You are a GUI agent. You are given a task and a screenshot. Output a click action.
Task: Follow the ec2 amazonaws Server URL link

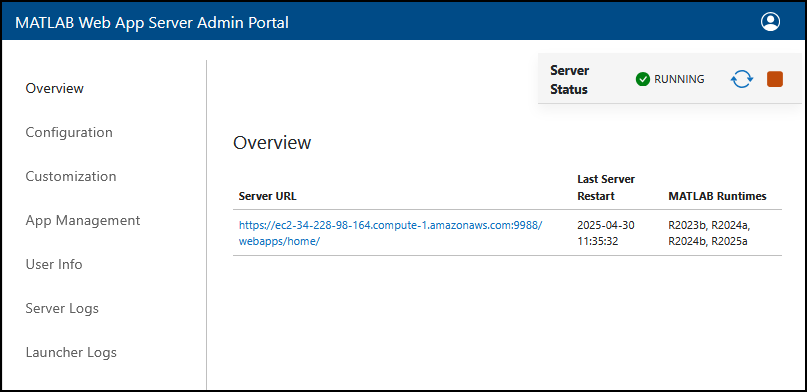pos(391,233)
